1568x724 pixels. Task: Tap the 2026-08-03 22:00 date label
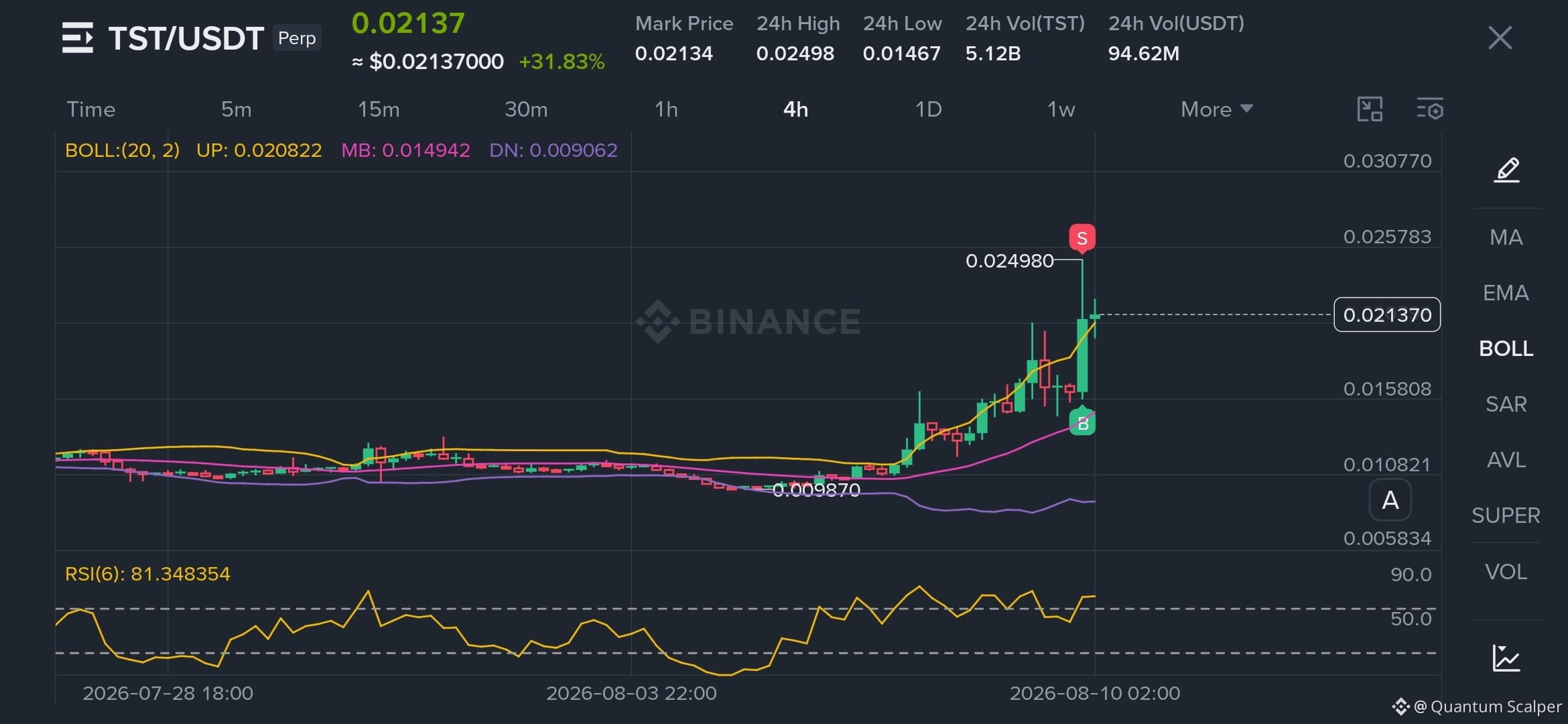pos(631,693)
